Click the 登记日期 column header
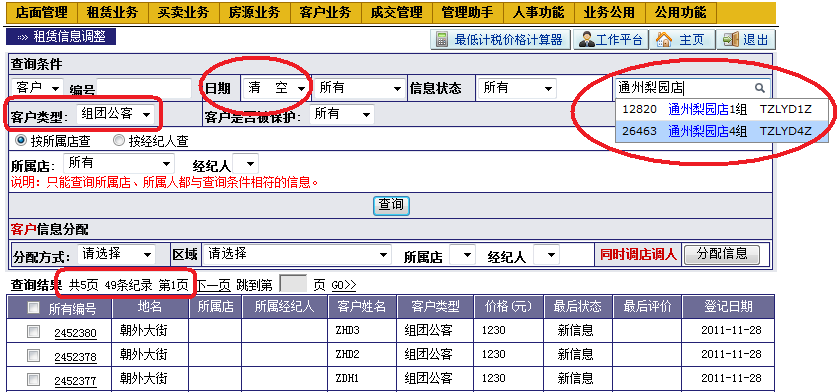840x392 pixels. coord(729,306)
